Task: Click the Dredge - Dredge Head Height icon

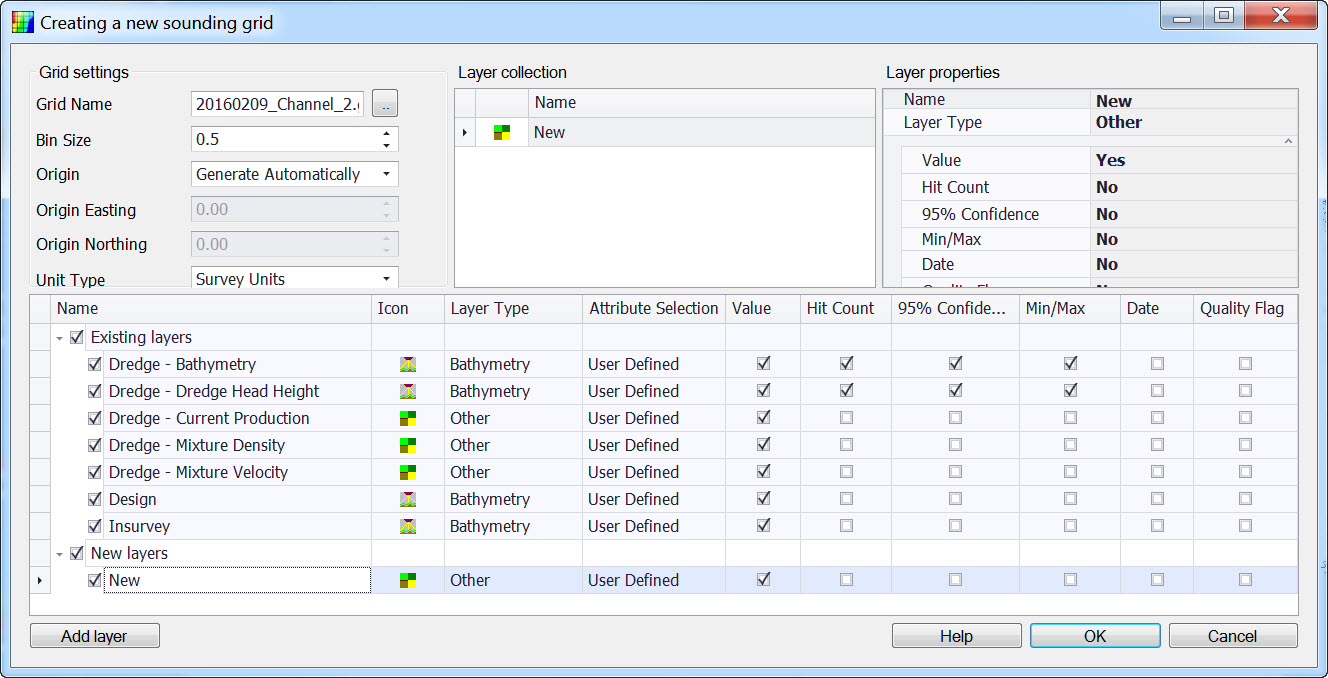Action: 407,391
